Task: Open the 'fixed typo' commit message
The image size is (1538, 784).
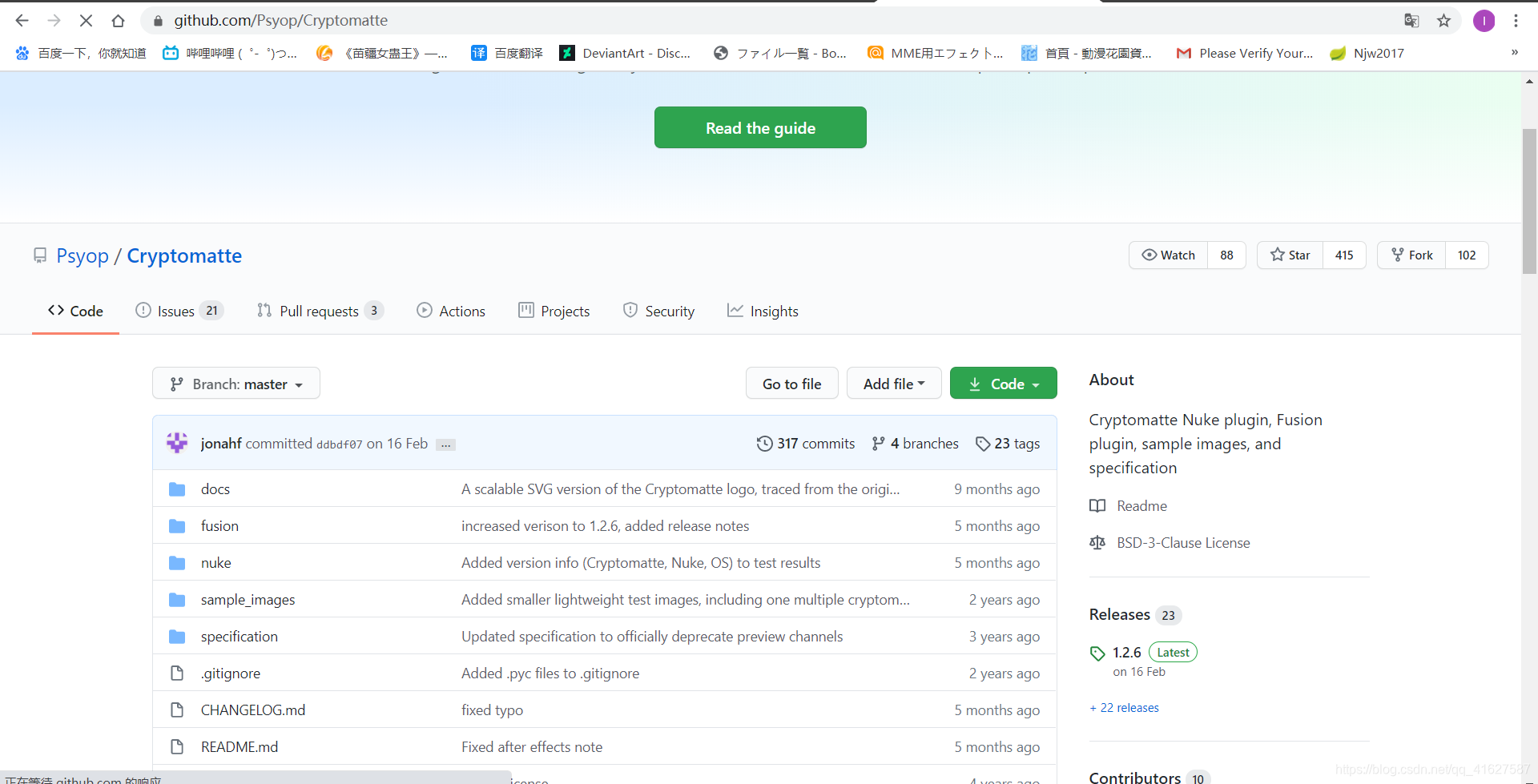Action: pos(492,710)
